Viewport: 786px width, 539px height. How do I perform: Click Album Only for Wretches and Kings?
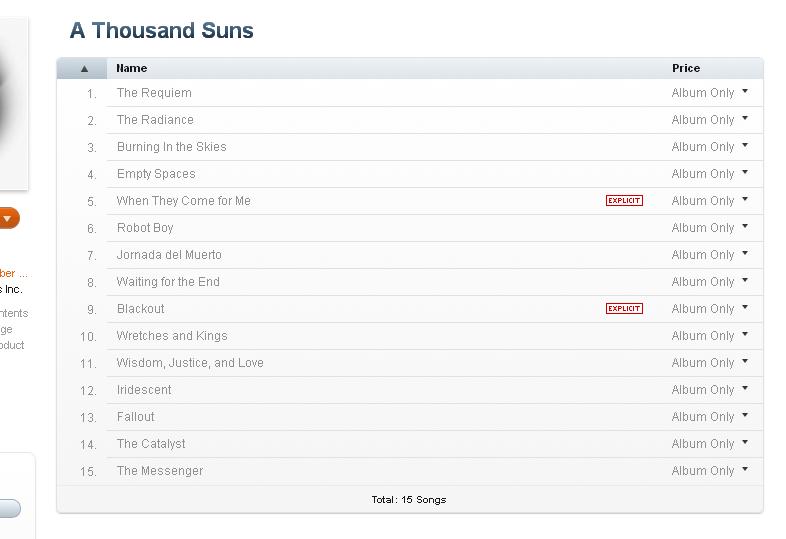(703, 336)
